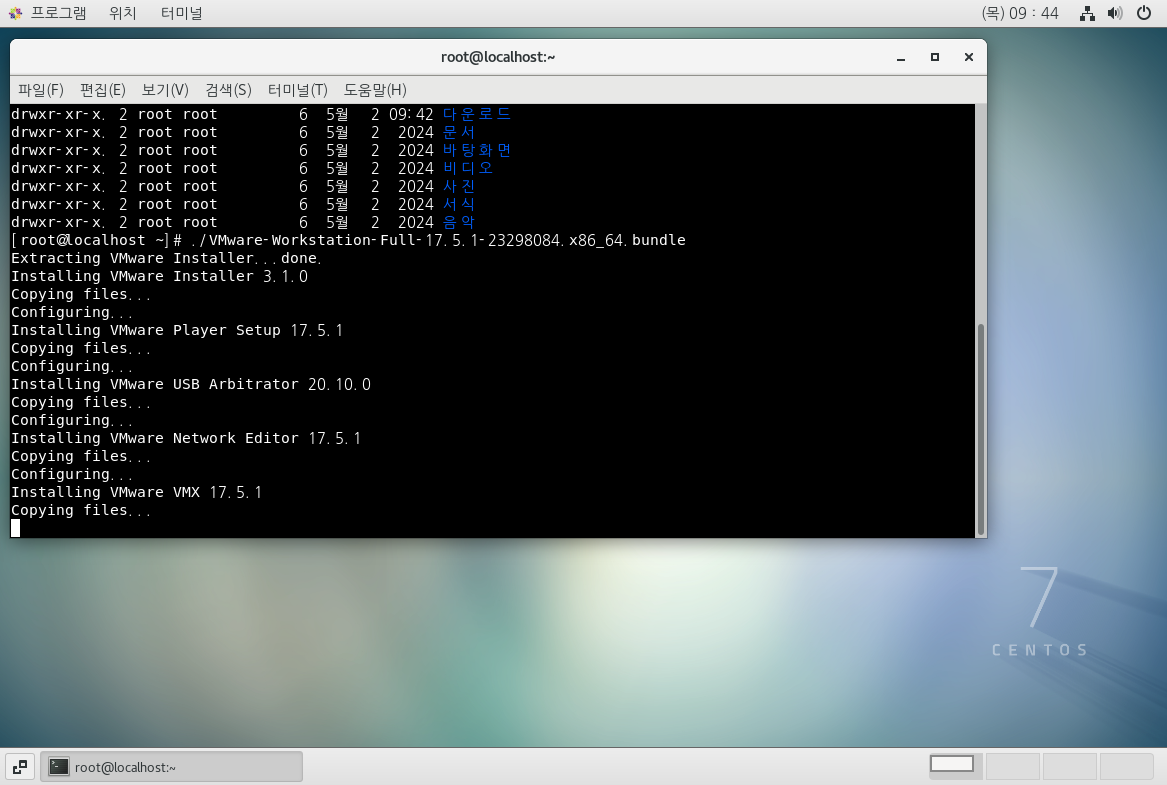The image size is (1167, 785).
Task: Switch to the fourth workspace
Action: [x=1127, y=766]
